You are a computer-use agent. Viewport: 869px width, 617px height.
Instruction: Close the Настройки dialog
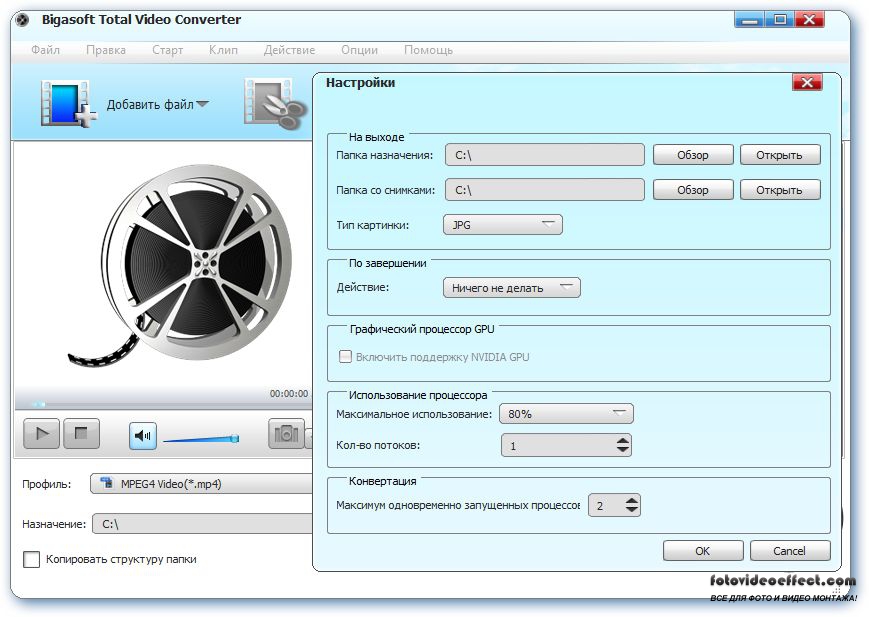tap(807, 83)
